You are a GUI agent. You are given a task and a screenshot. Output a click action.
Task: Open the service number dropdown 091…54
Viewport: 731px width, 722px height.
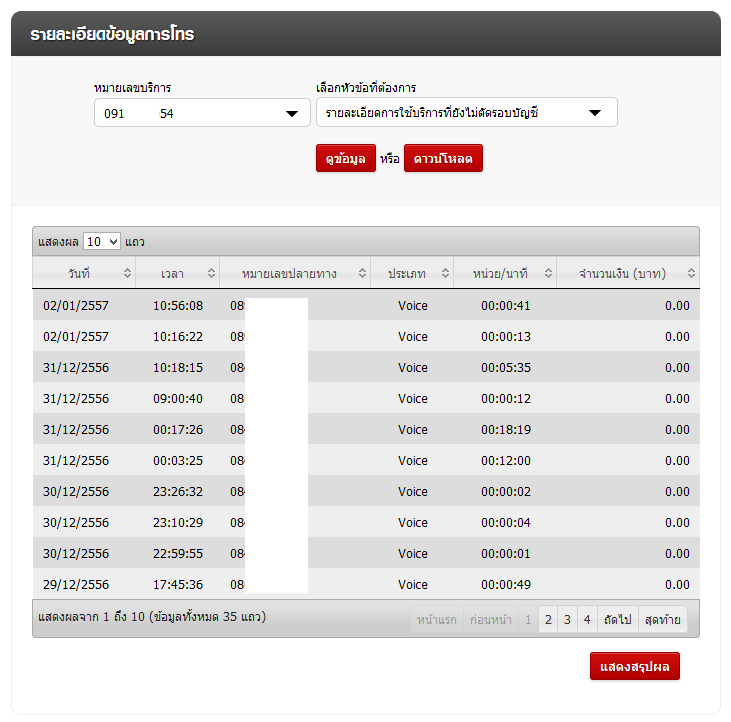[x=202, y=113]
